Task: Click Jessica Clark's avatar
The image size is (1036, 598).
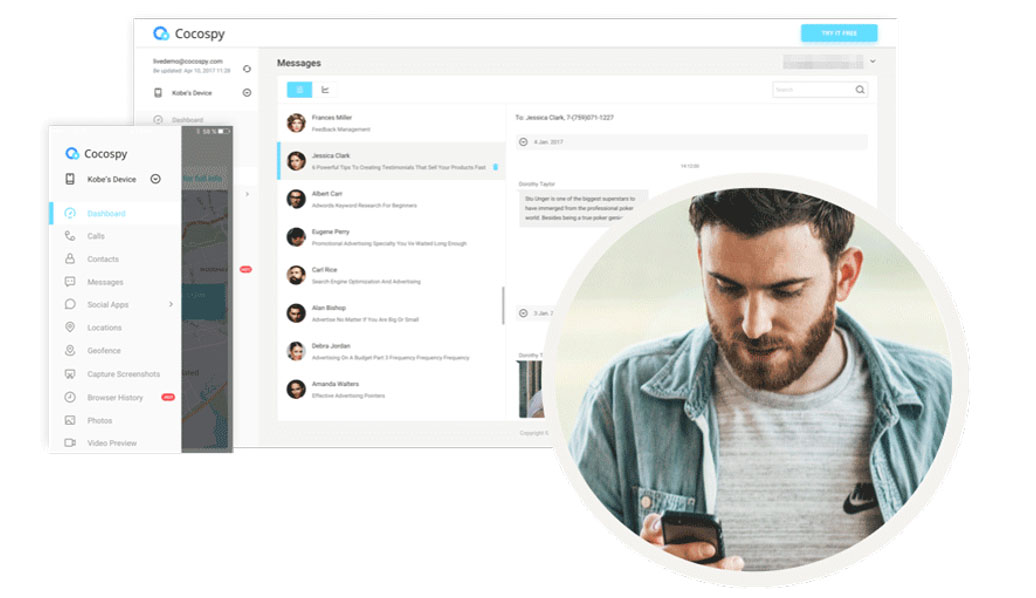Action: [x=296, y=161]
